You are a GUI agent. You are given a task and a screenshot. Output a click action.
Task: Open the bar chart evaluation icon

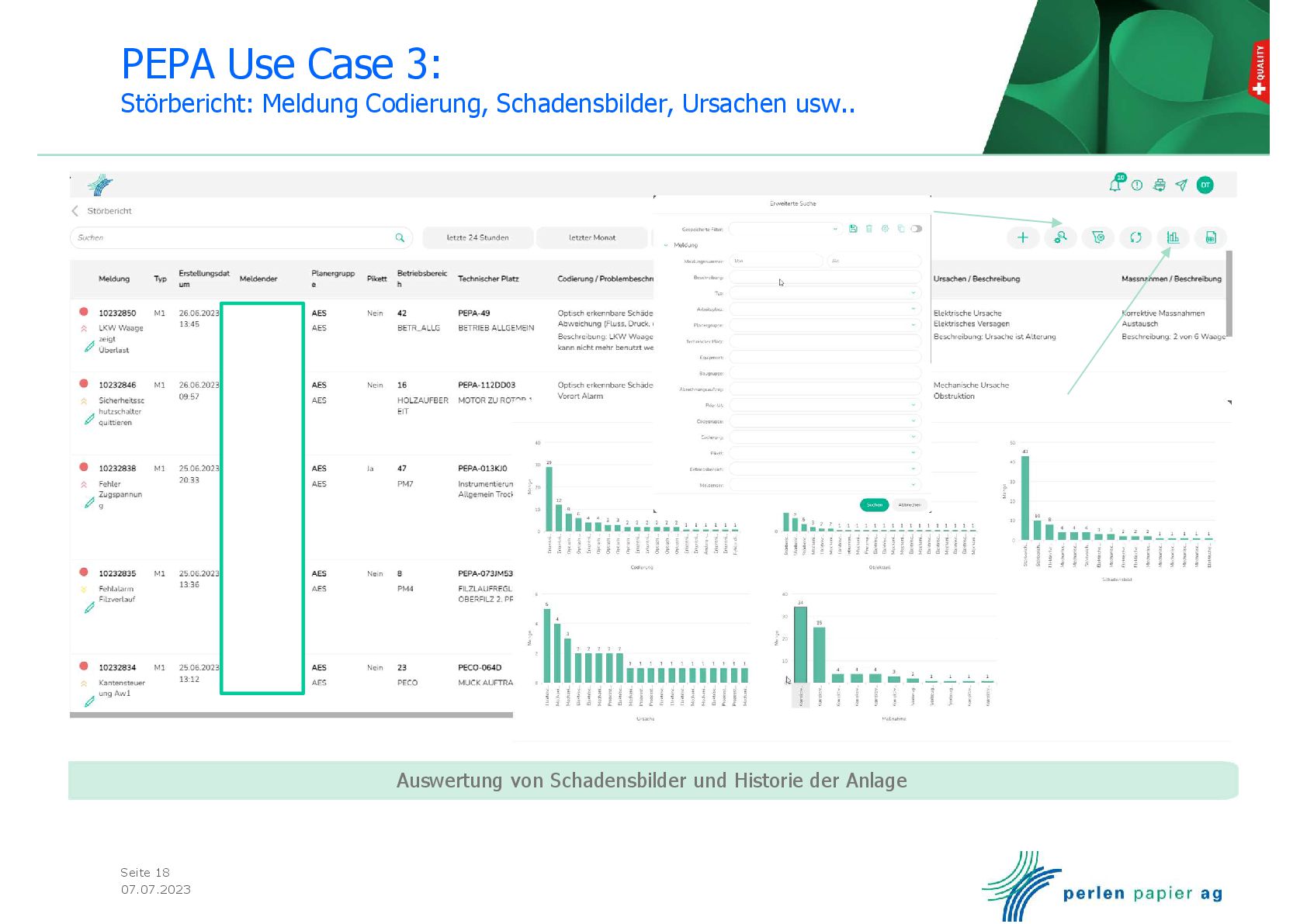tap(1173, 237)
